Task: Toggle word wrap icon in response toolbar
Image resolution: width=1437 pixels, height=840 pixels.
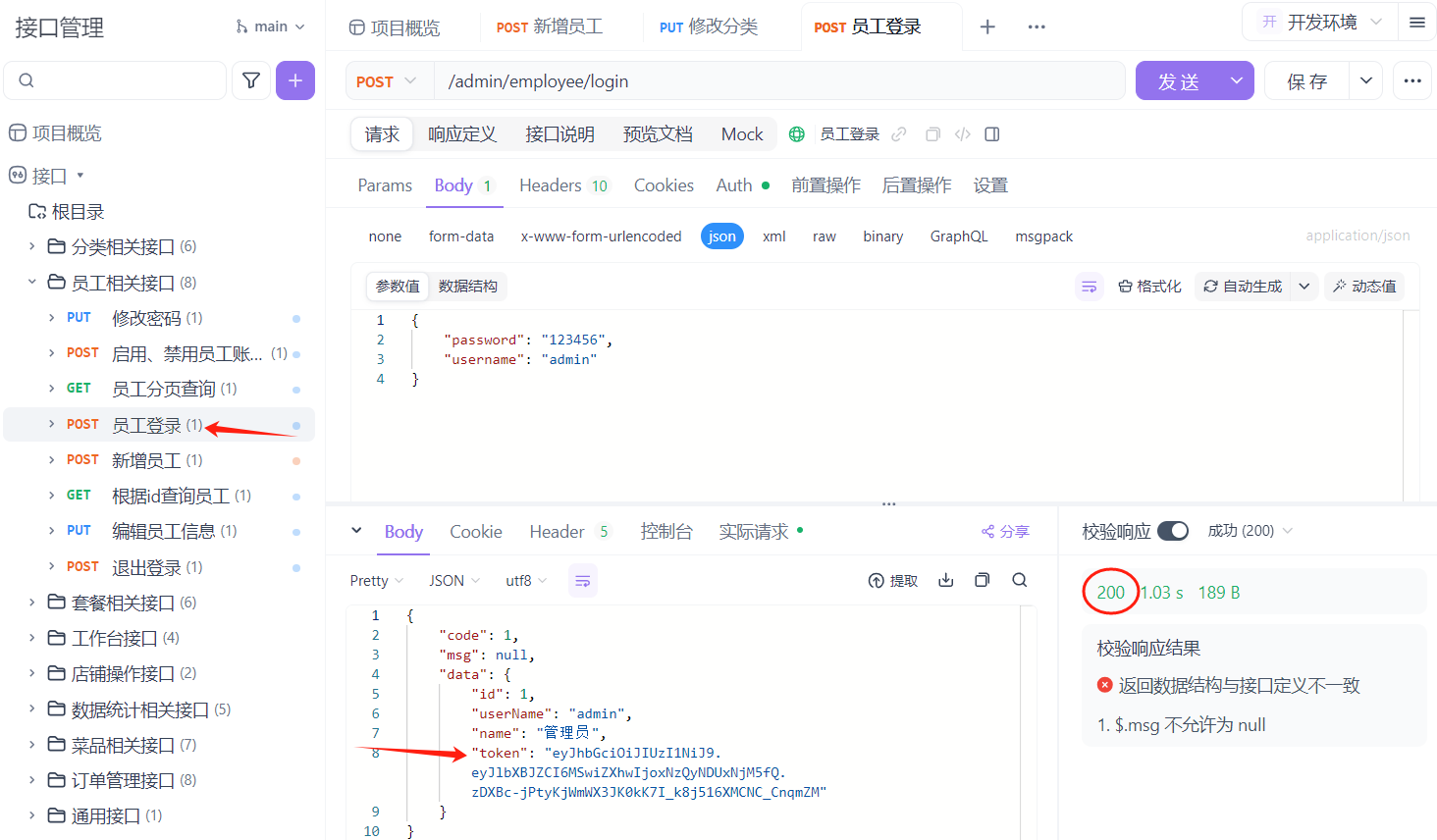Action: (583, 581)
